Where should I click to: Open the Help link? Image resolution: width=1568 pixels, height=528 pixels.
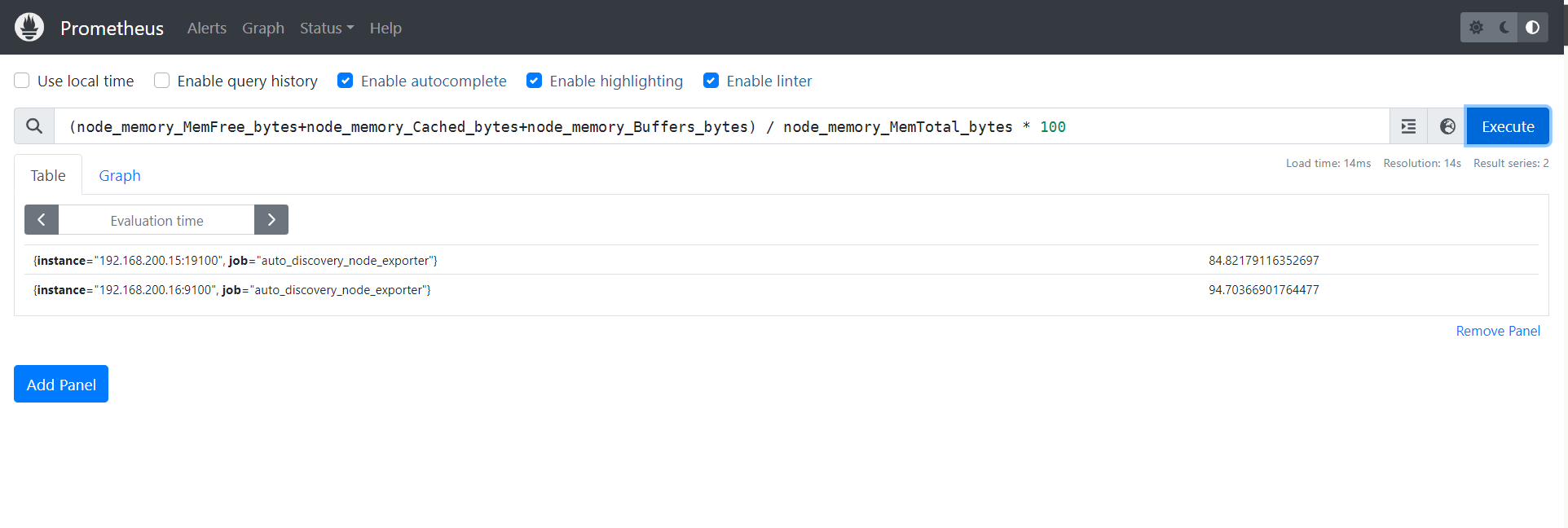(385, 28)
